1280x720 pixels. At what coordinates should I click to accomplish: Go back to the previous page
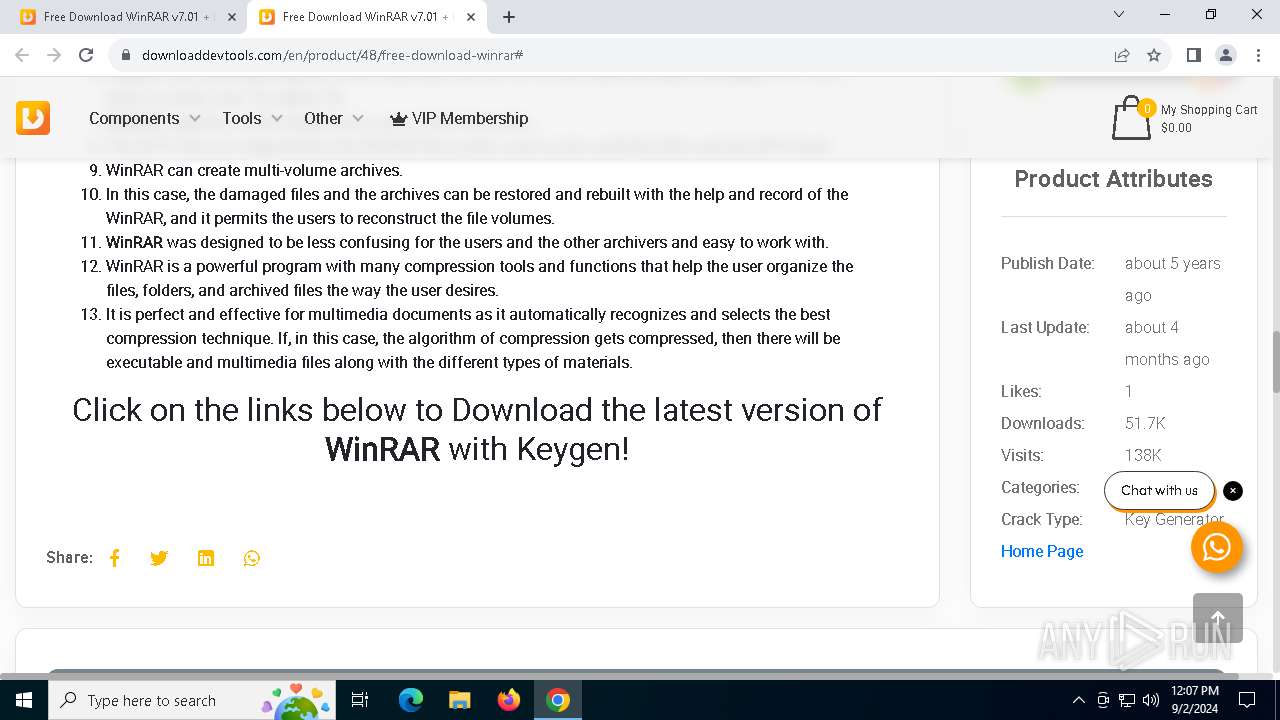(x=22, y=55)
